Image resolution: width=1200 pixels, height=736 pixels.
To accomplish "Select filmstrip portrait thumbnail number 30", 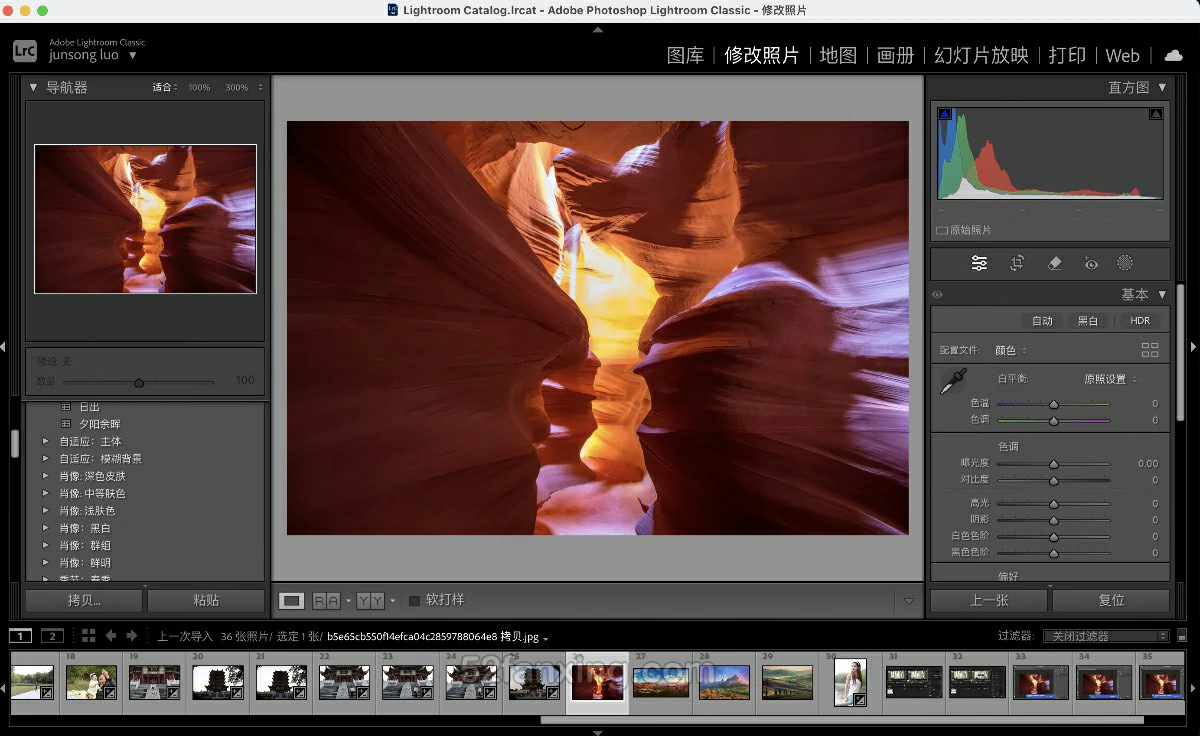I will pos(850,682).
